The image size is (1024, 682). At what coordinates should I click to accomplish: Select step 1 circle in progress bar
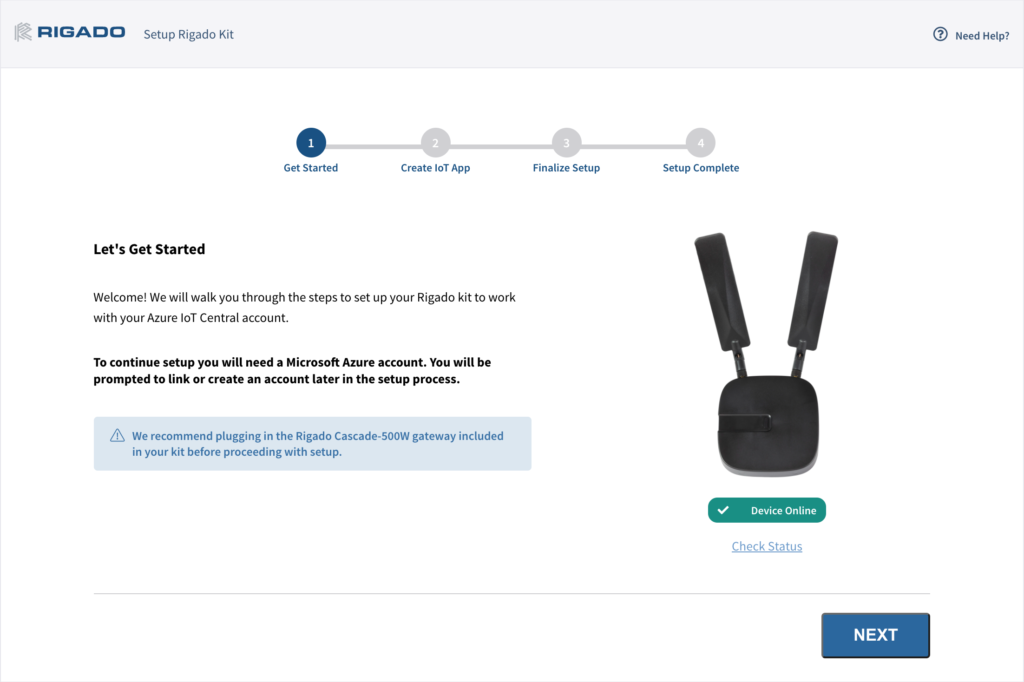pyautogui.click(x=311, y=142)
